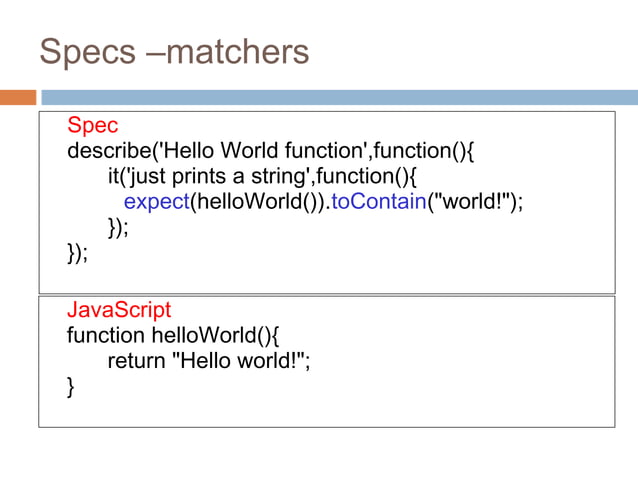Click the return "Hello world!" statement
638x478 pixels.
point(209,361)
